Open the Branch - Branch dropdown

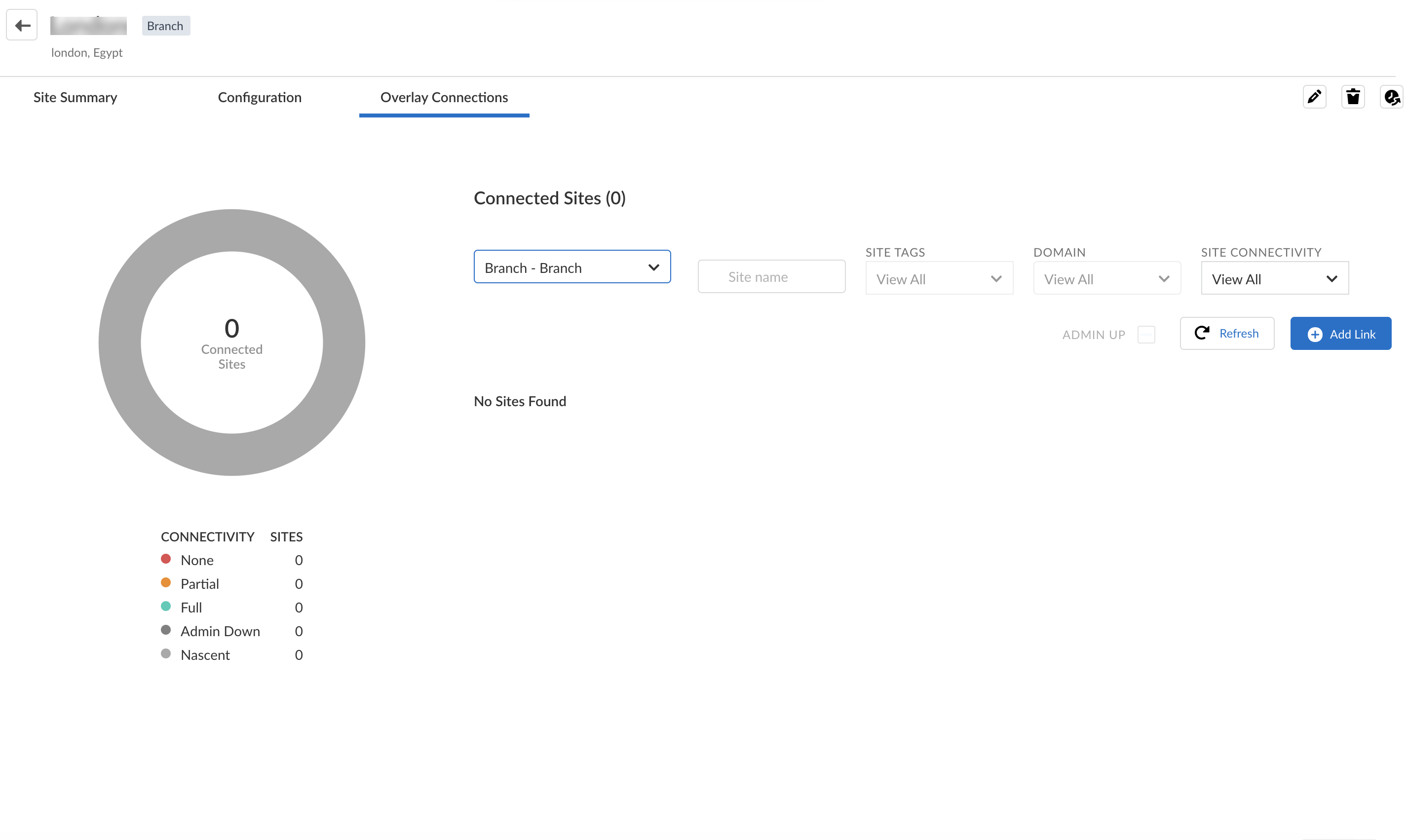571,267
